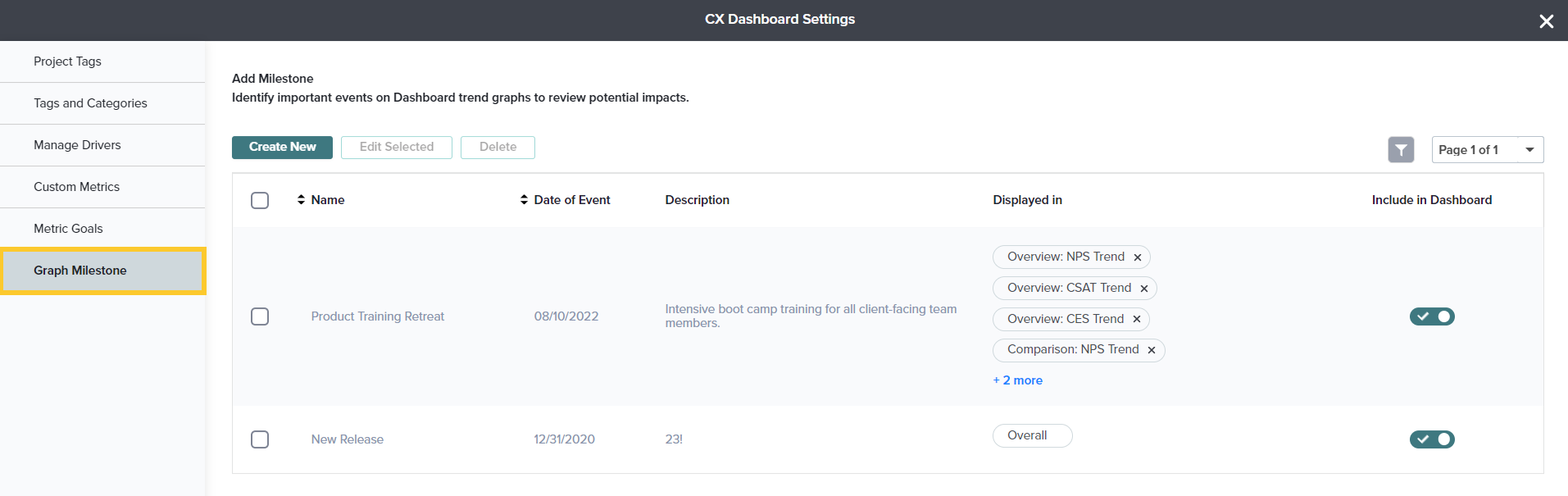The height and width of the screenshot is (496, 1568).
Task: Open the Page 1 of 1 dropdown
Action: click(1487, 150)
